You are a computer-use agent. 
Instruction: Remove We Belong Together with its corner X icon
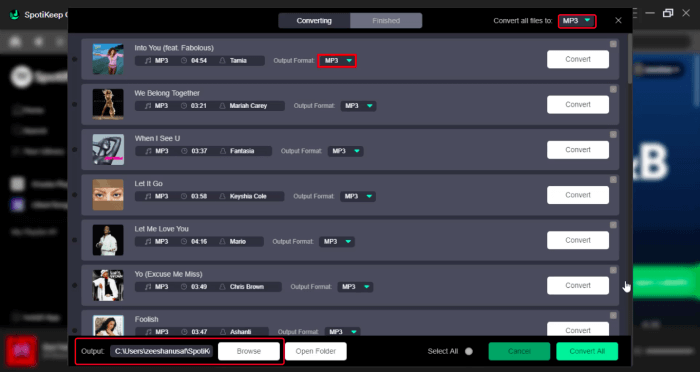pos(613,89)
